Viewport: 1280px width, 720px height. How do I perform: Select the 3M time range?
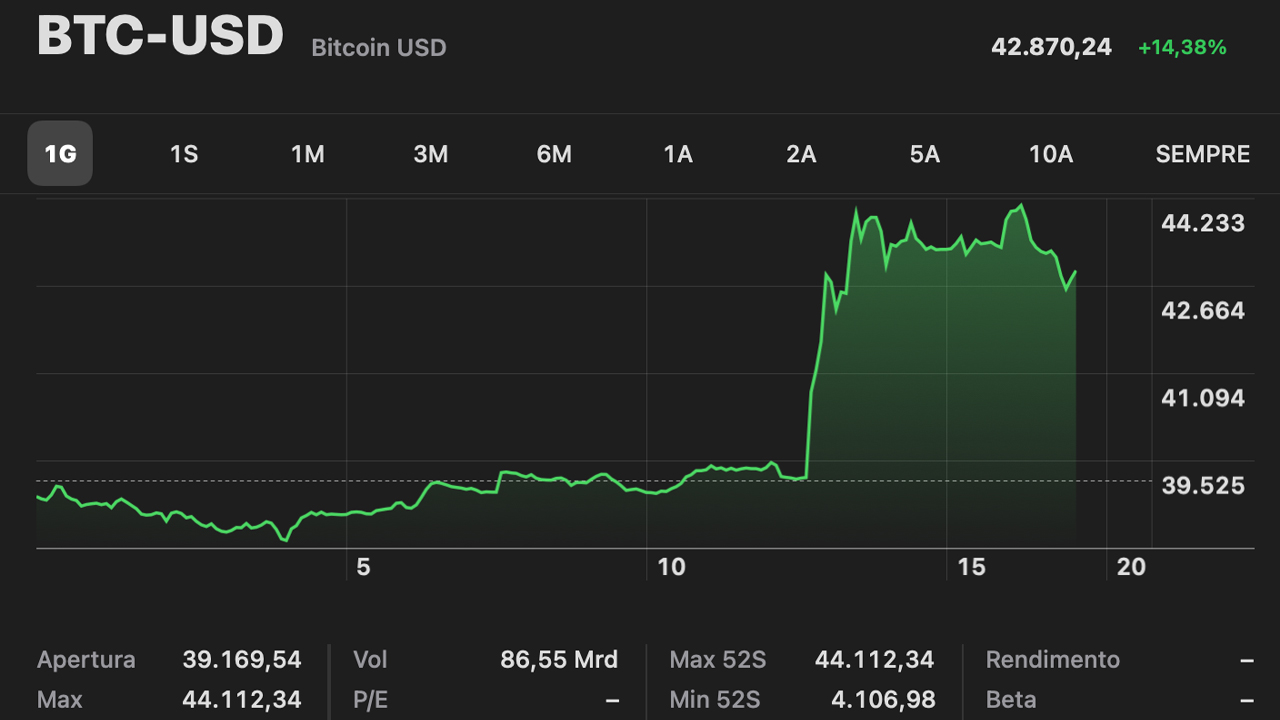point(431,154)
